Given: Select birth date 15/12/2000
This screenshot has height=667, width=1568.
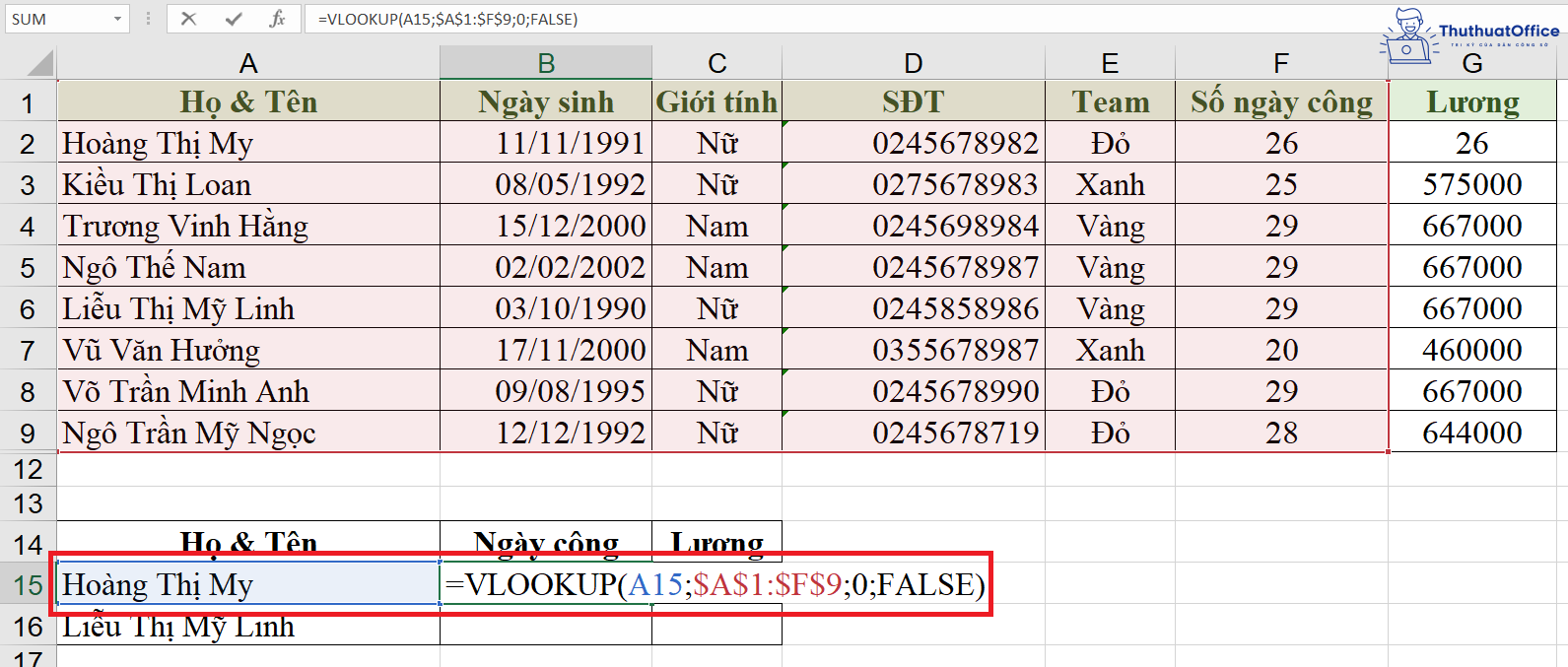Looking at the screenshot, I should coord(546,226).
